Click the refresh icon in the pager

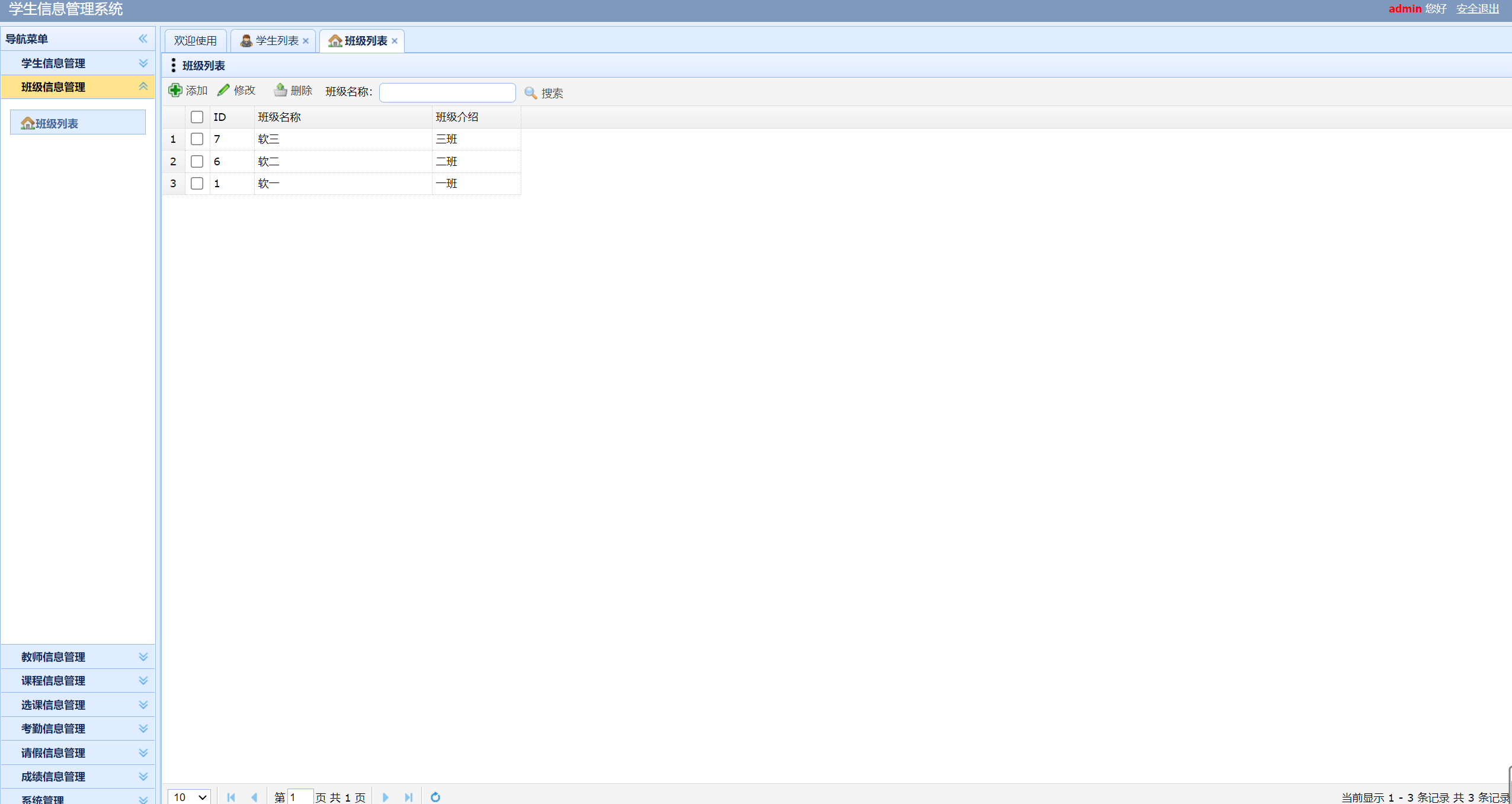point(435,797)
